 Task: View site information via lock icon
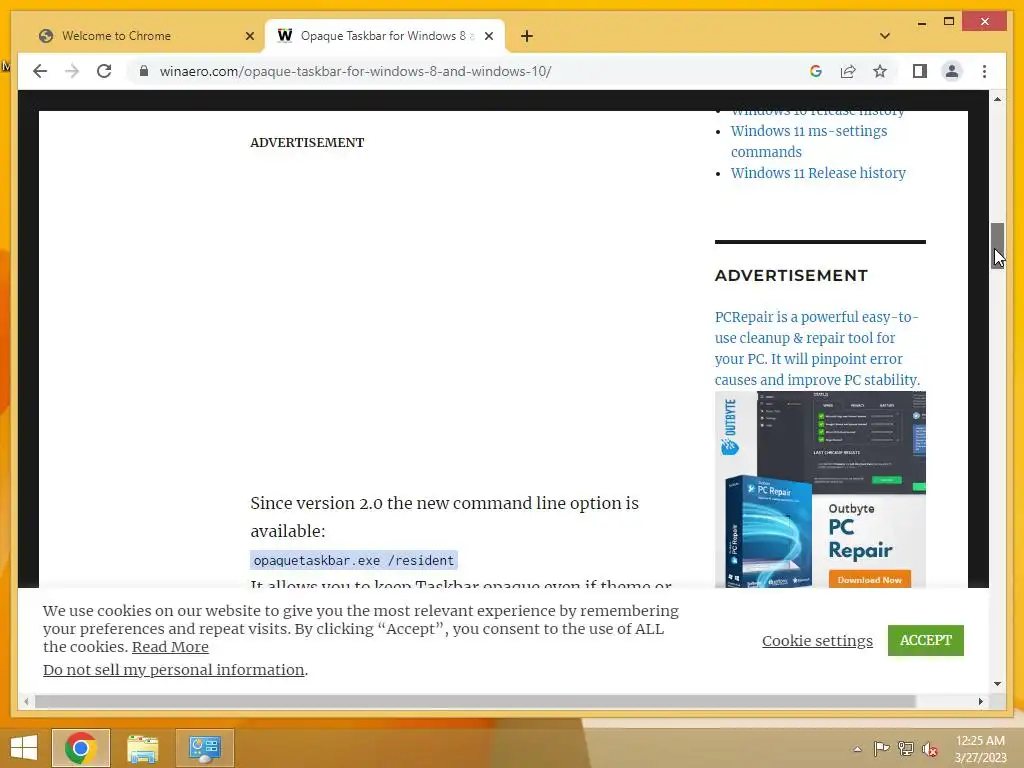tap(144, 71)
